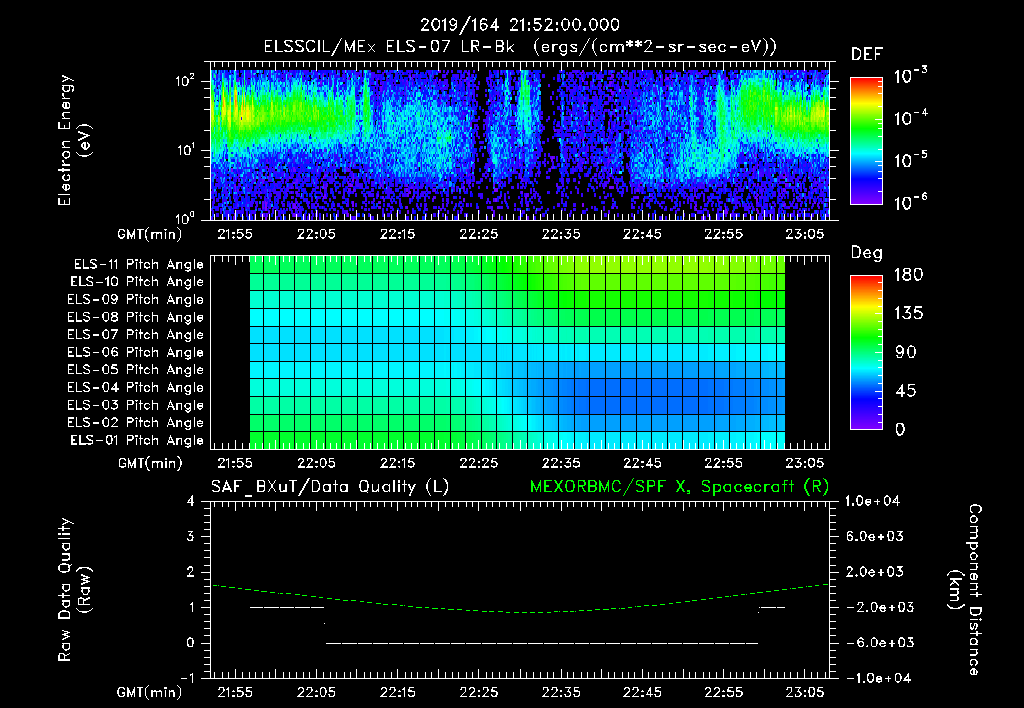1024x708 pixels.
Task: Select the ELS-11 Pitch Angle row label
Action: [x=138, y=265]
